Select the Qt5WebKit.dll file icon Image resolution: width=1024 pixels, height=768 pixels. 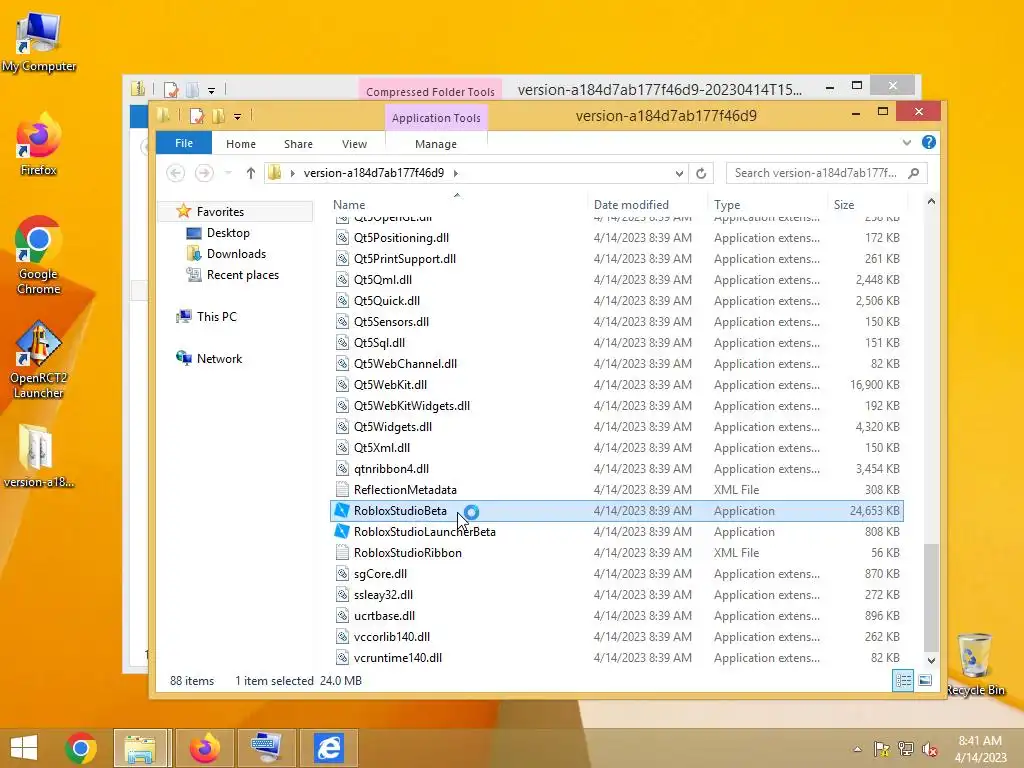tap(342, 385)
